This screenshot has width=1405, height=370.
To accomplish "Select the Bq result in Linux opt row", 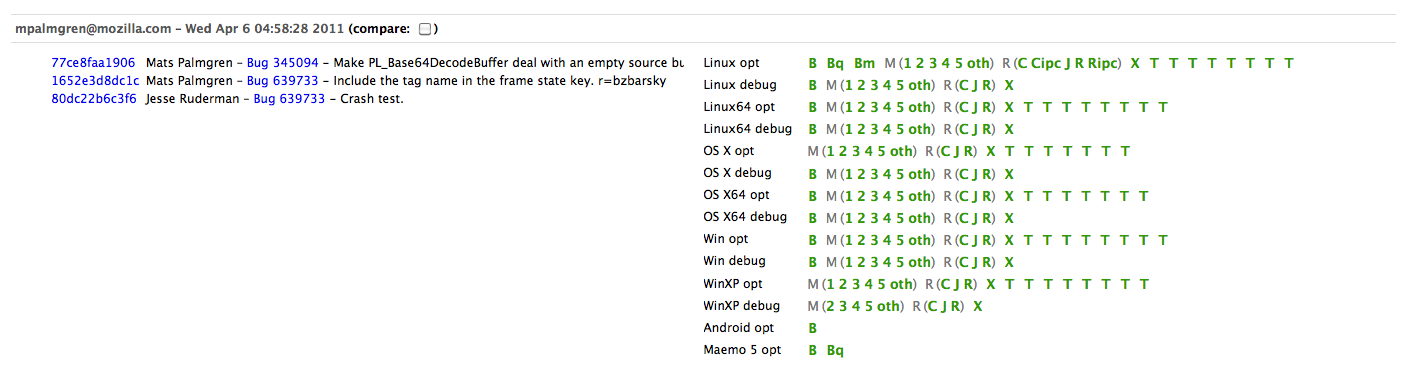I will 835,63.
